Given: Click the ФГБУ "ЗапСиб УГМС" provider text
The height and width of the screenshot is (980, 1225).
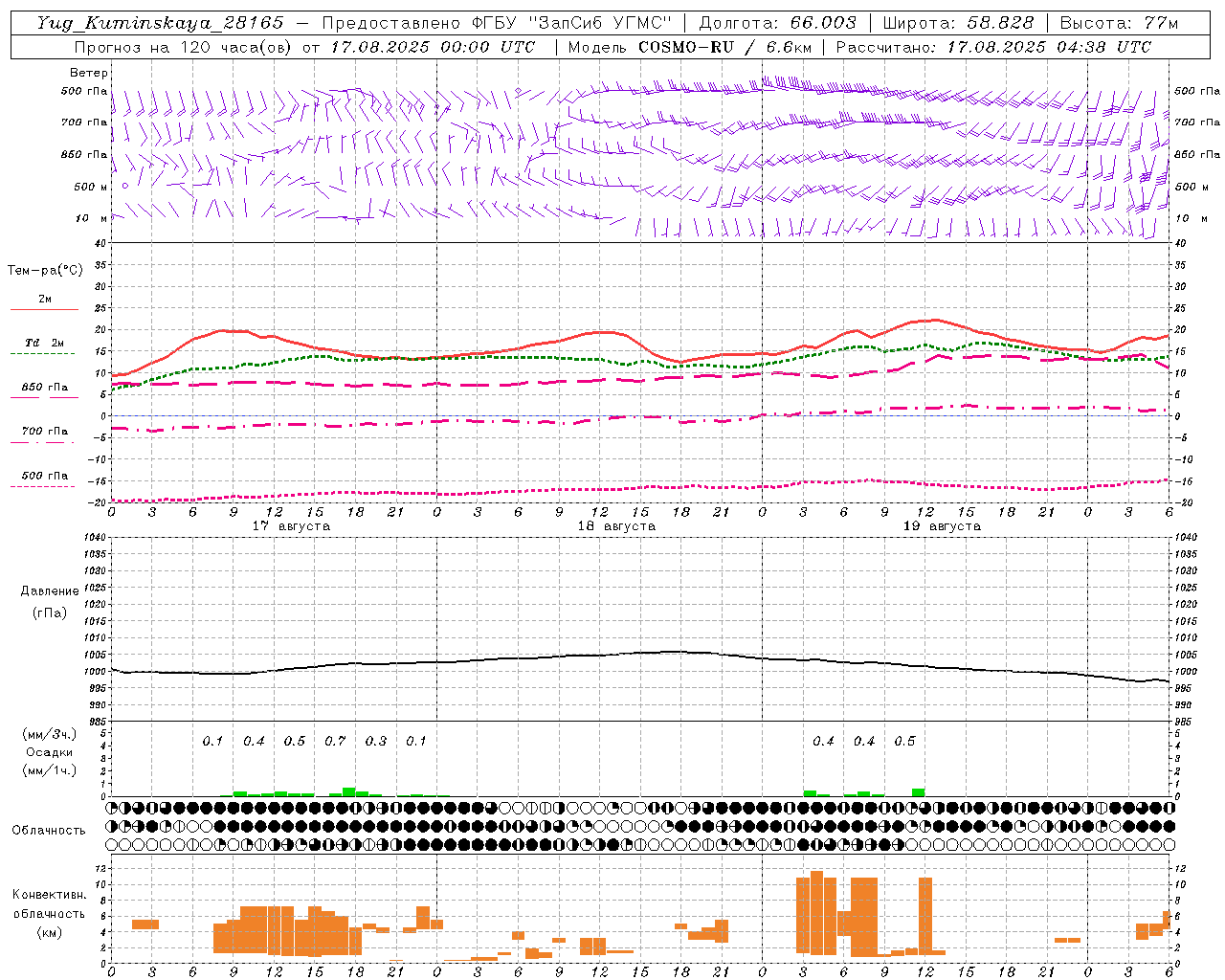Looking at the screenshot, I should coord(572,23).
